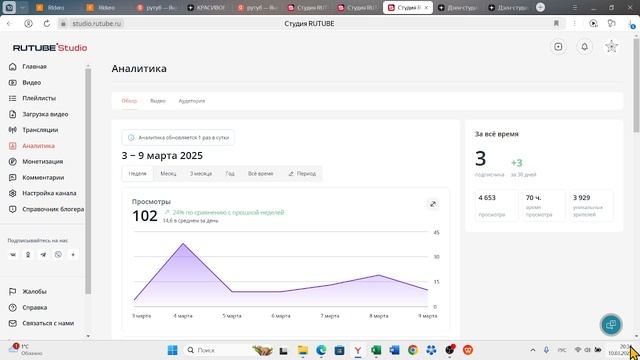Open the Windows Start menu
640x360 pixels.
(172, 350)
